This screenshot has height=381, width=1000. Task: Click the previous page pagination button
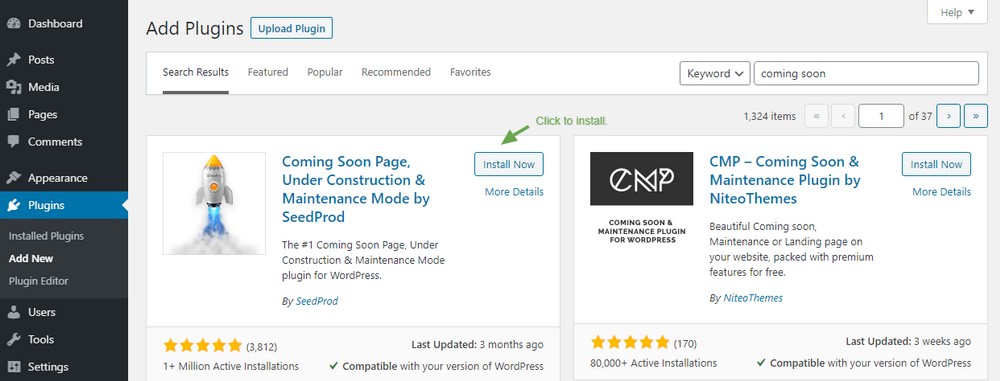(x=843, y=116)
